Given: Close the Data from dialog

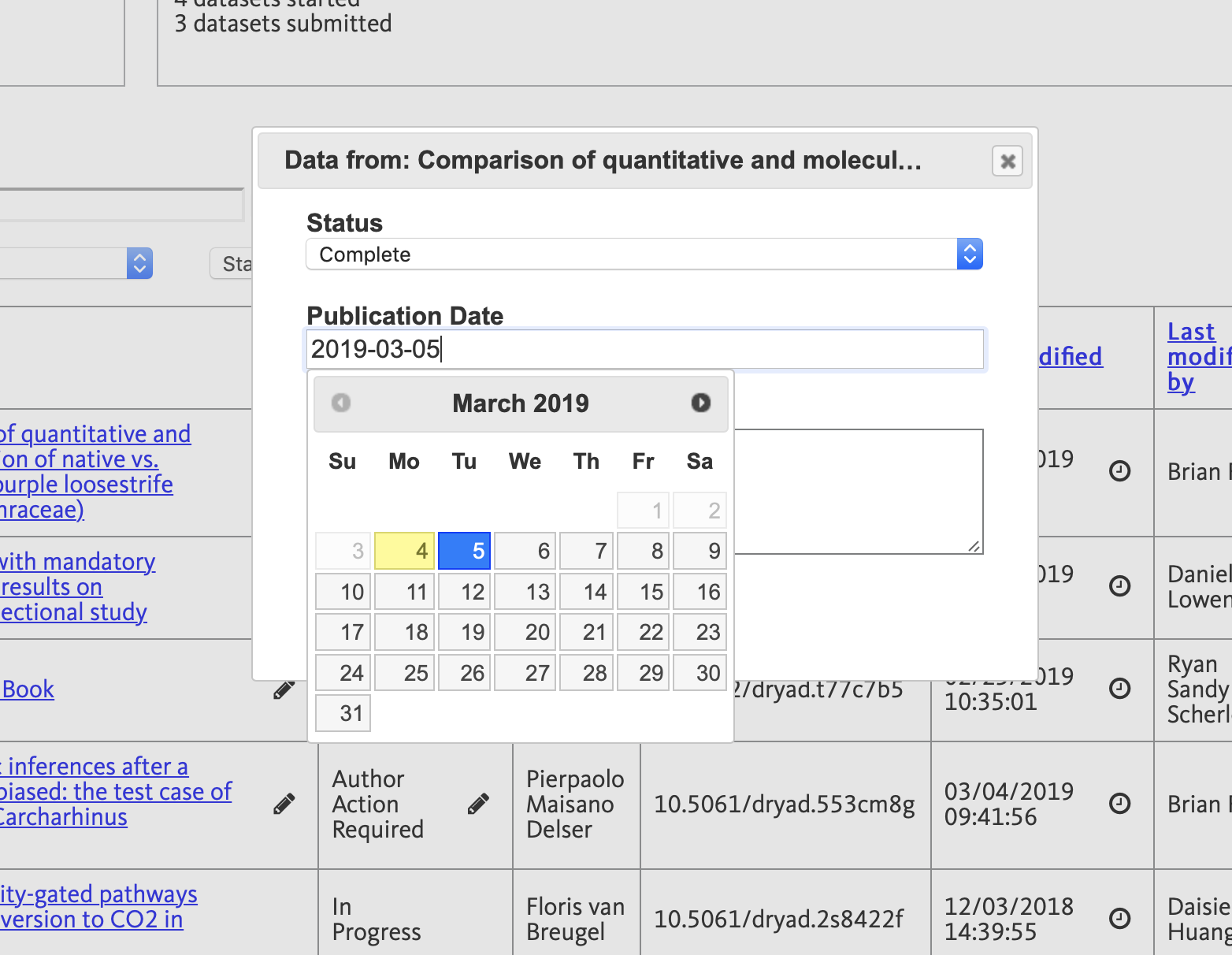Looking at the screenshot, I should 1007,161.
